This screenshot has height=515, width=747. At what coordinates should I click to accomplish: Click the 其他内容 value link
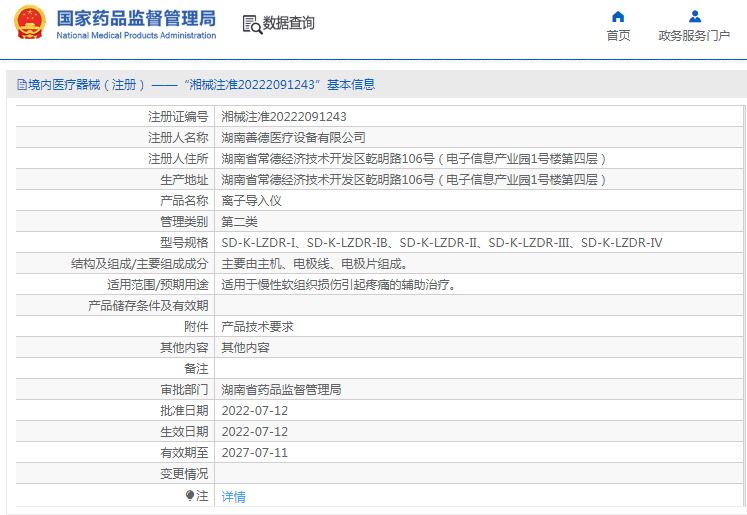click(245, 348)
